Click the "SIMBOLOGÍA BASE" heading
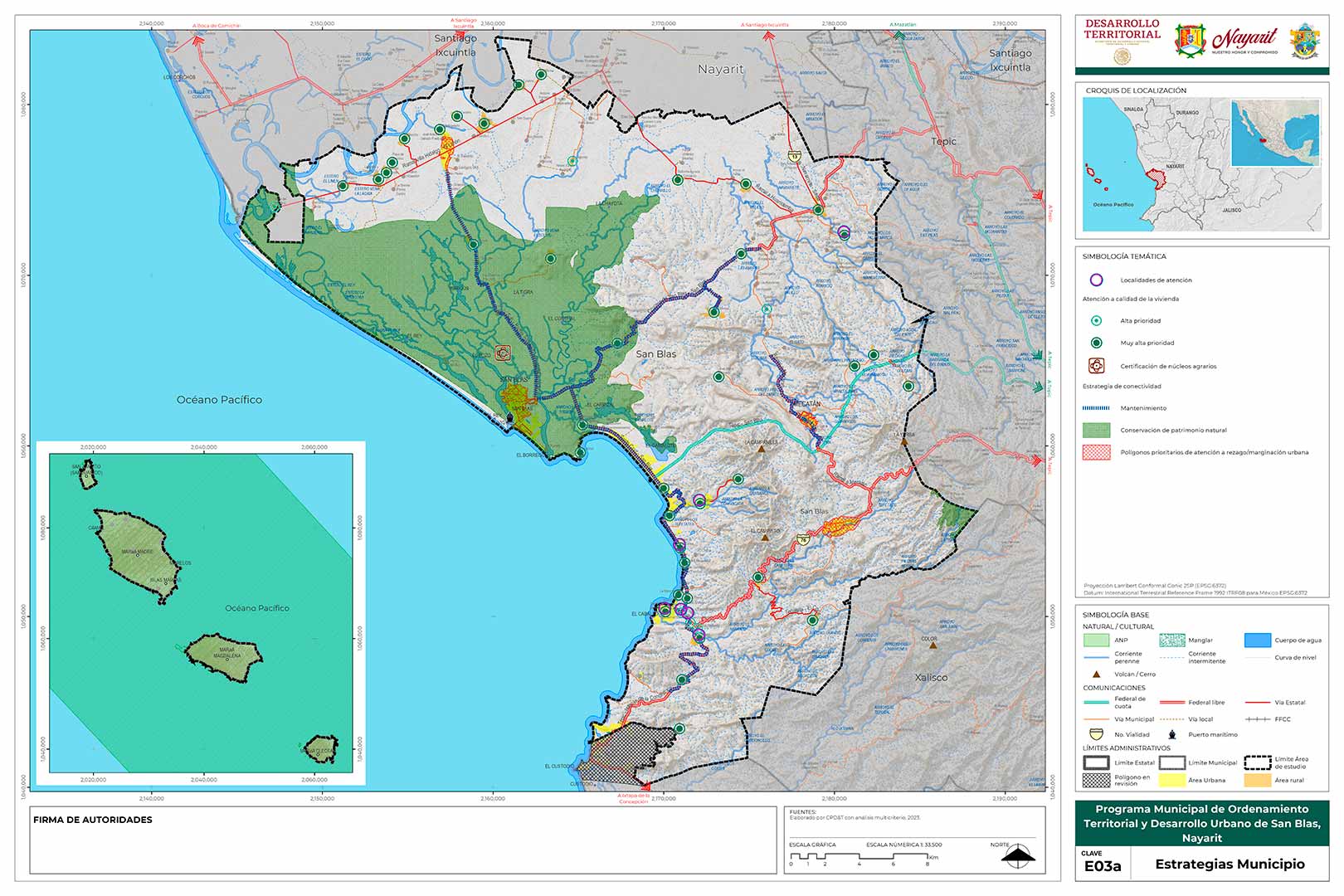 pos(1116,615)
